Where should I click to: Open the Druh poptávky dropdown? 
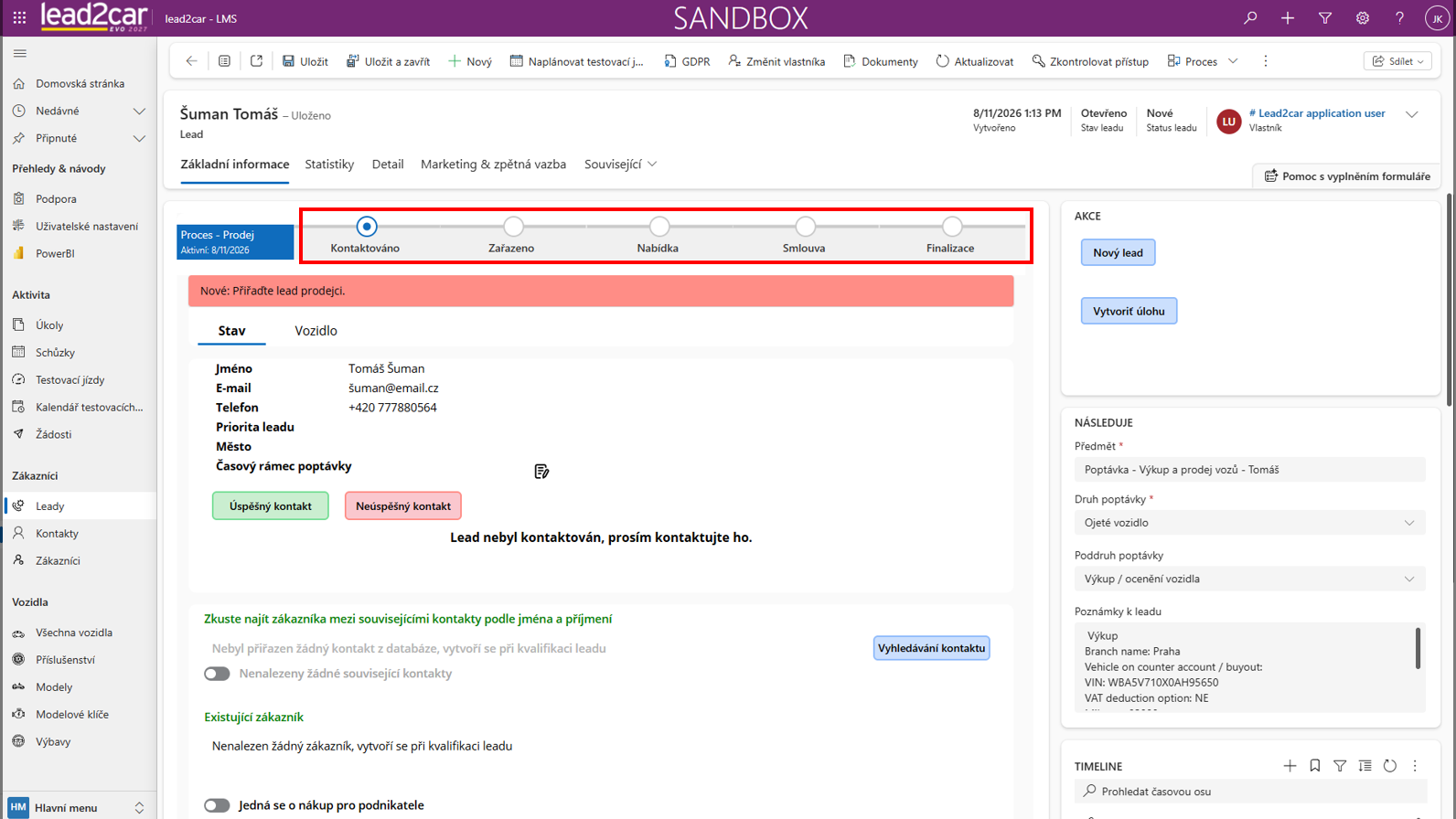coord(1249,523)
